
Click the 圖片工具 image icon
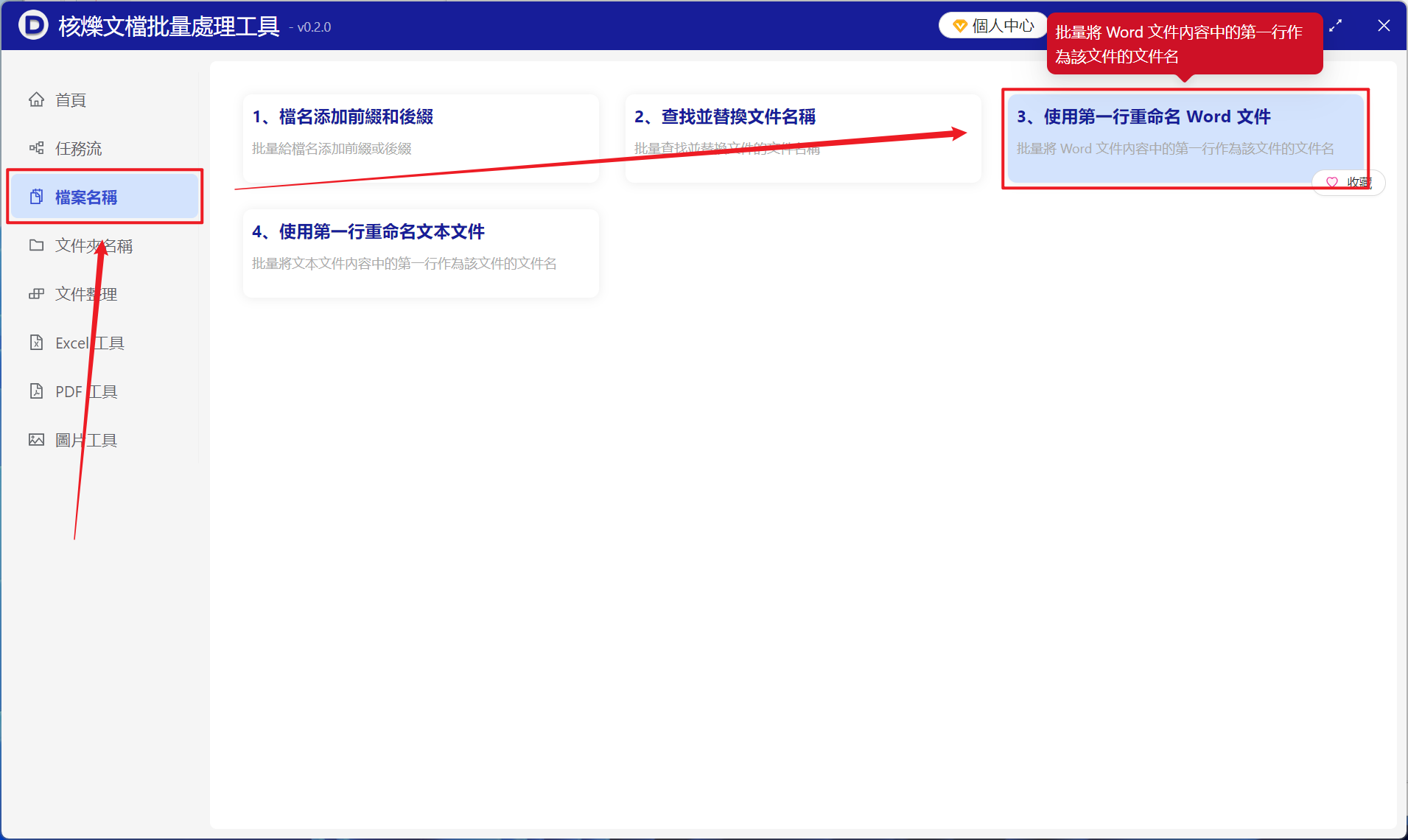pyautogui.click(x=36, y=440)
